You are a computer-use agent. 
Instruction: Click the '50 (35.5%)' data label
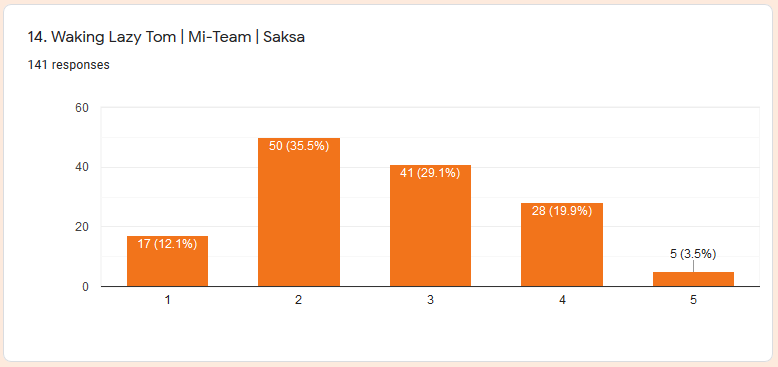tap(299, 146)
